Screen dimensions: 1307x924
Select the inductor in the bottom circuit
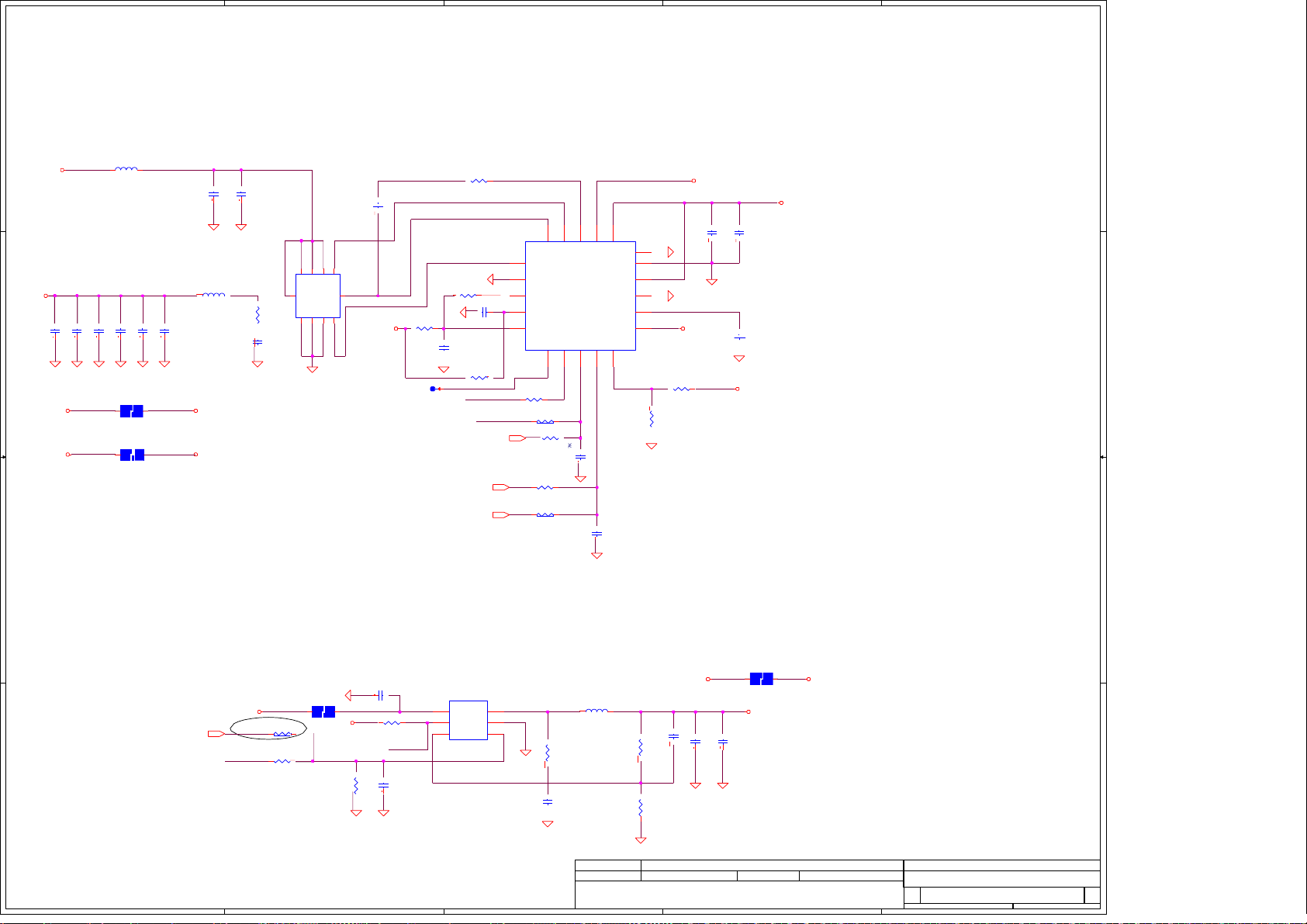click(x=596, y=711)
